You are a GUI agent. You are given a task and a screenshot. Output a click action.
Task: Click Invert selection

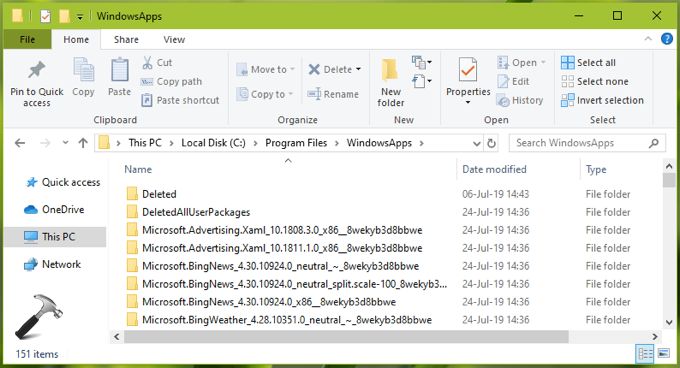(602, 101)
